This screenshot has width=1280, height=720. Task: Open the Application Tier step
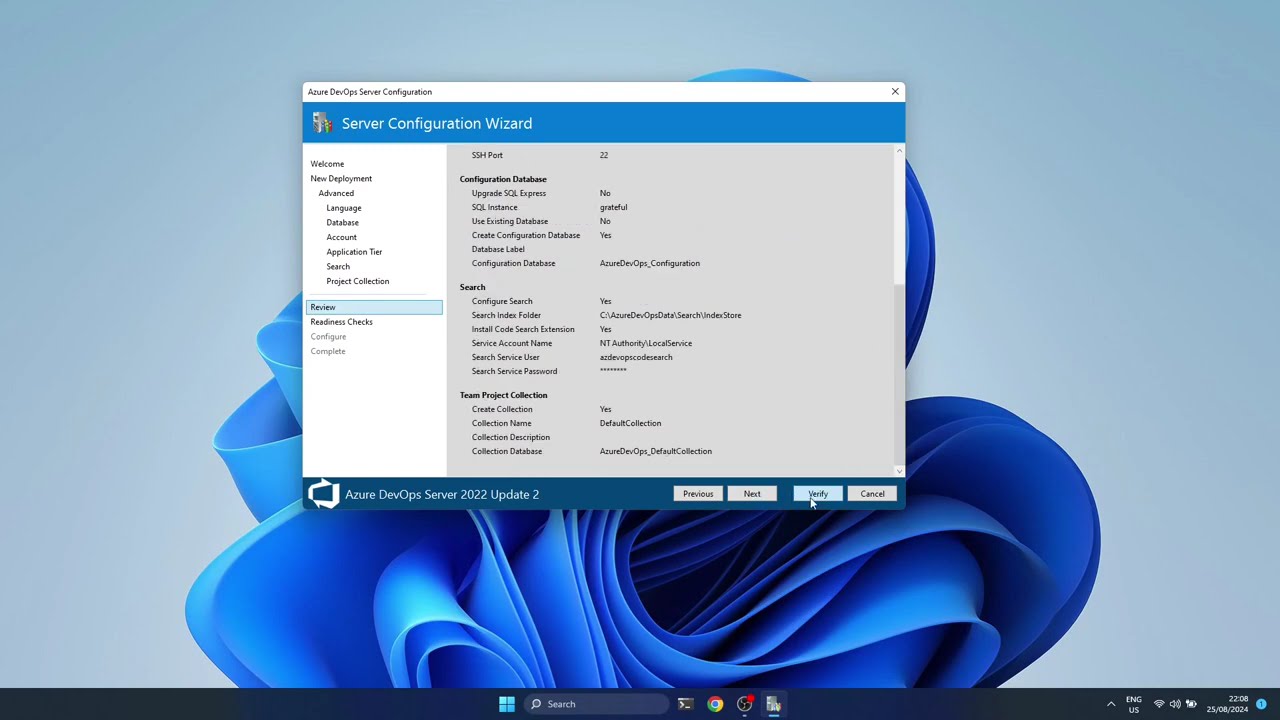354,252
